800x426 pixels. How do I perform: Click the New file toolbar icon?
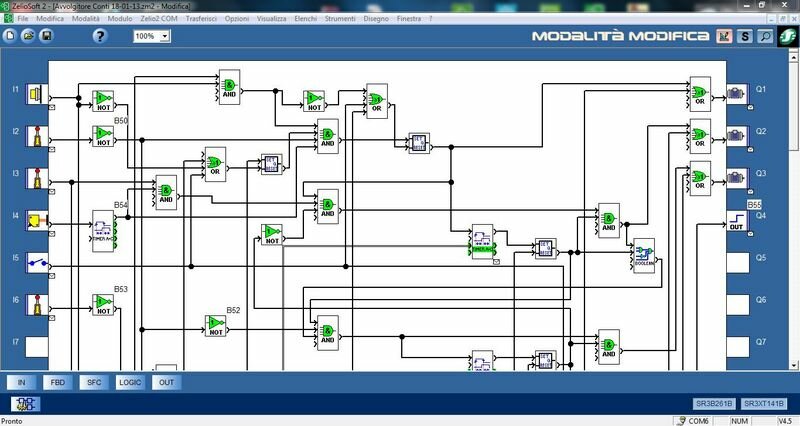[x=10, y=36]
